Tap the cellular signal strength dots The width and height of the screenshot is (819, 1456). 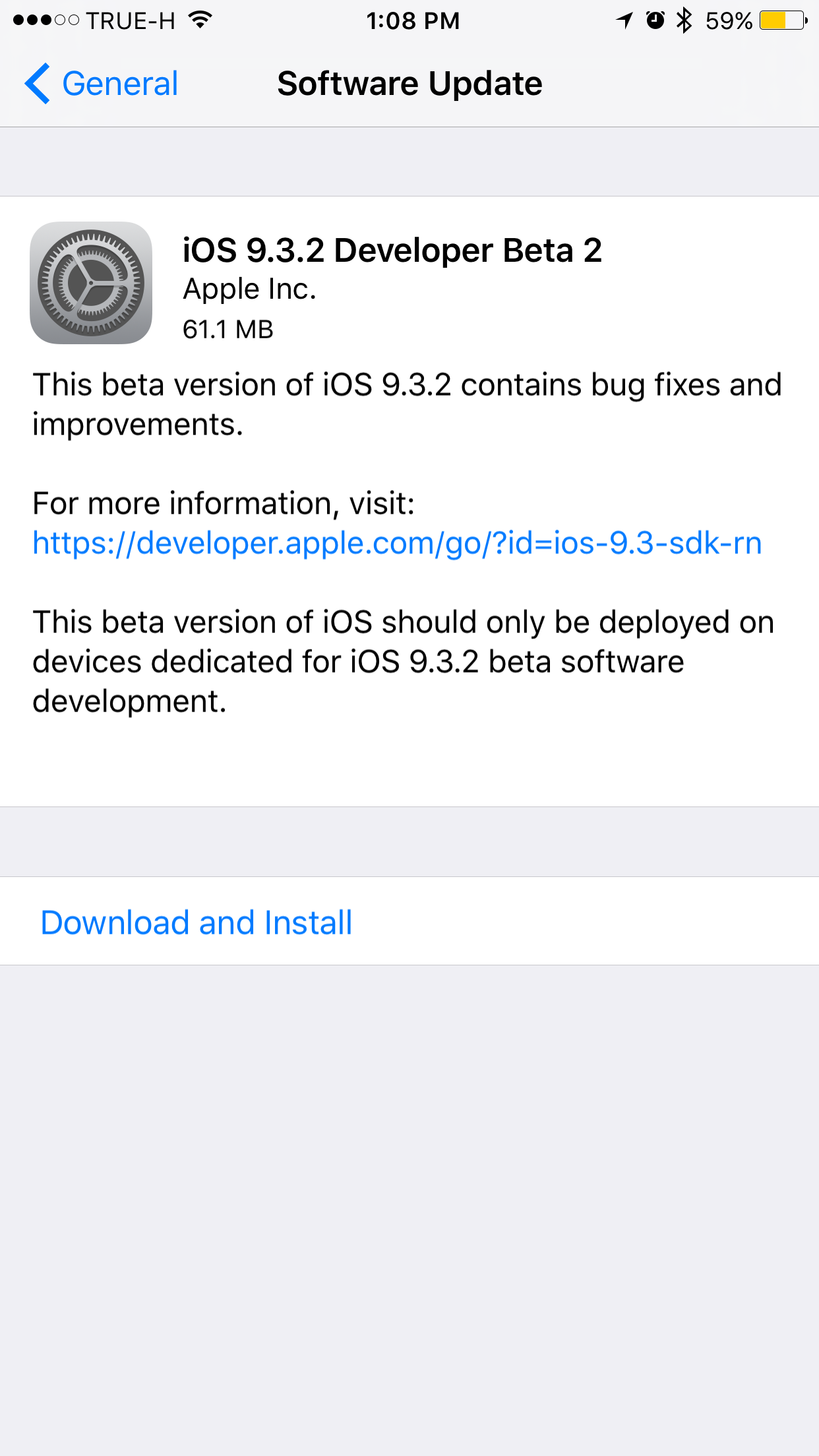(45, 20)
